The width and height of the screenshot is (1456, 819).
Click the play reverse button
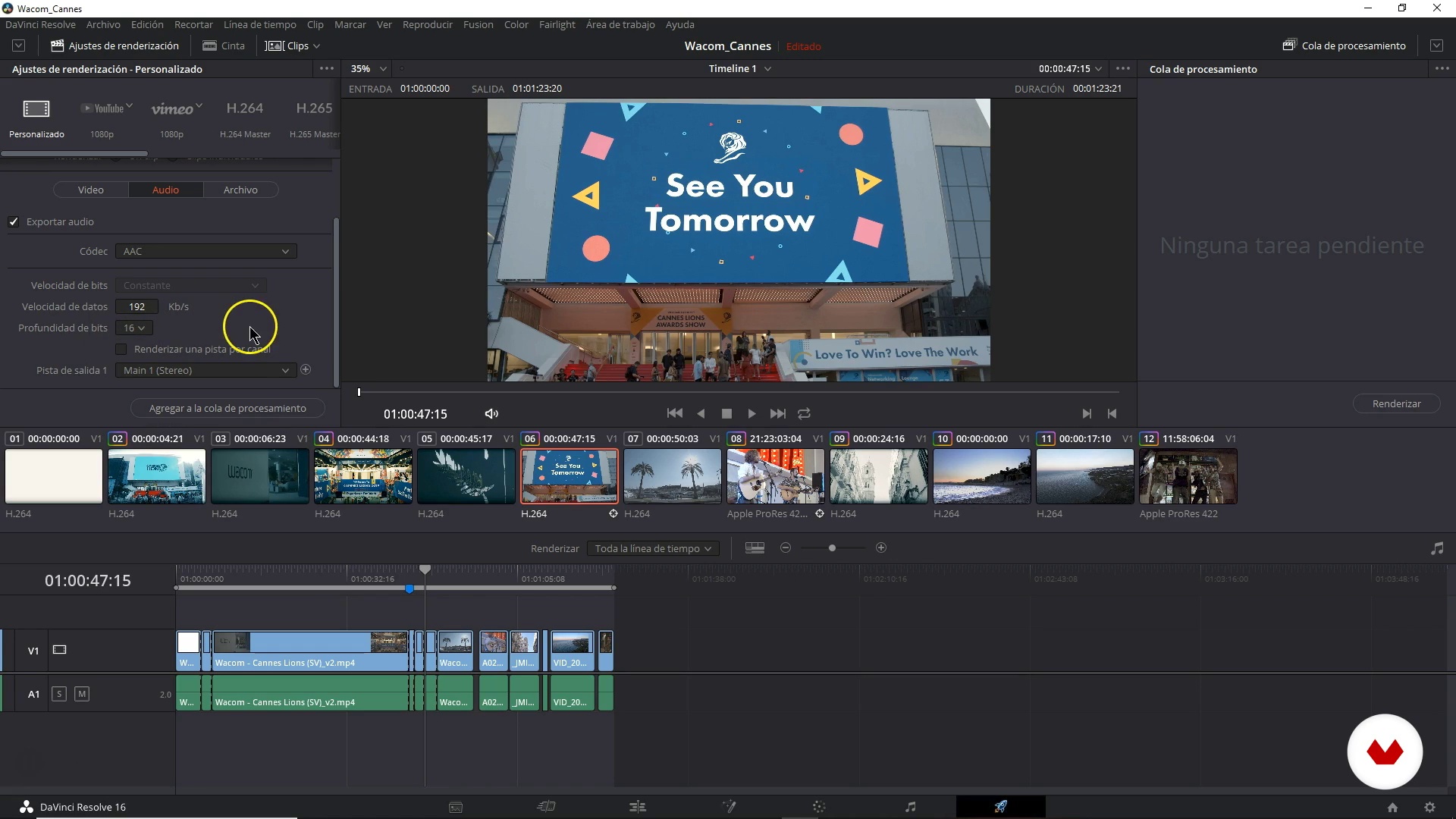coord(701,414)
